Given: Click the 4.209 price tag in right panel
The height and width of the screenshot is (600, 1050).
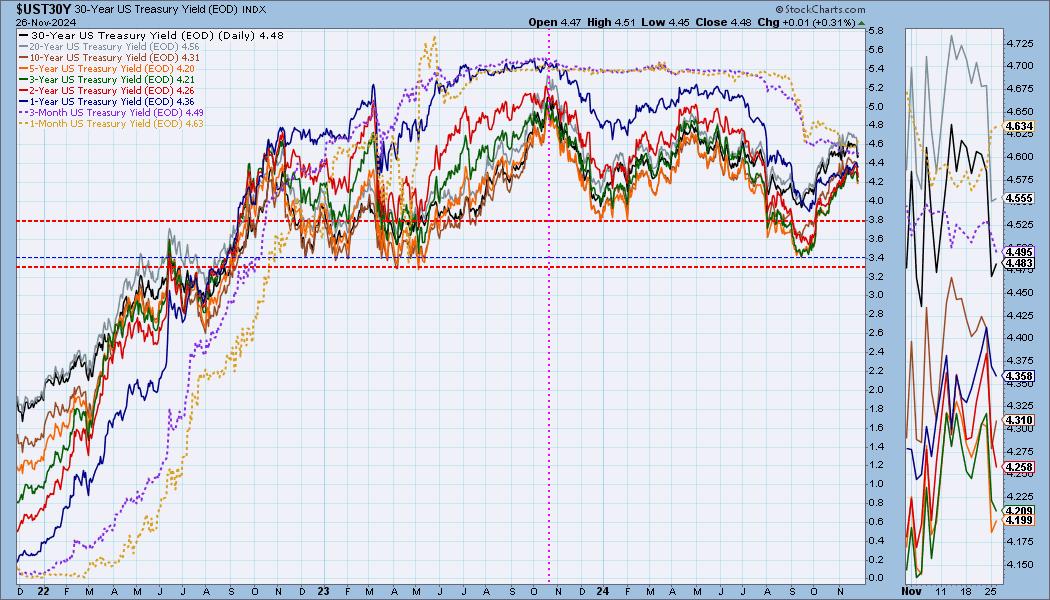Looking at the screenshot, I should [x=1020, y=511].
